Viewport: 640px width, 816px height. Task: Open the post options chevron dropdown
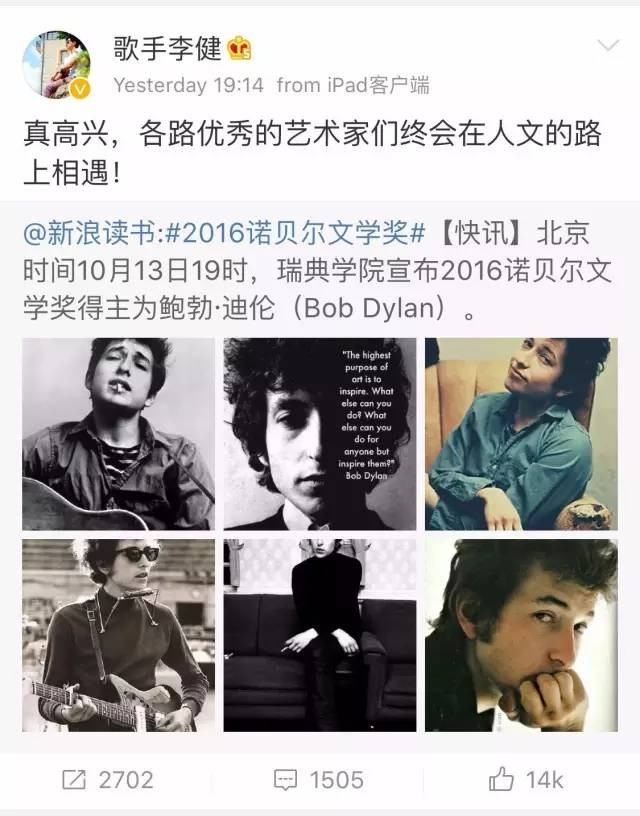608,46
